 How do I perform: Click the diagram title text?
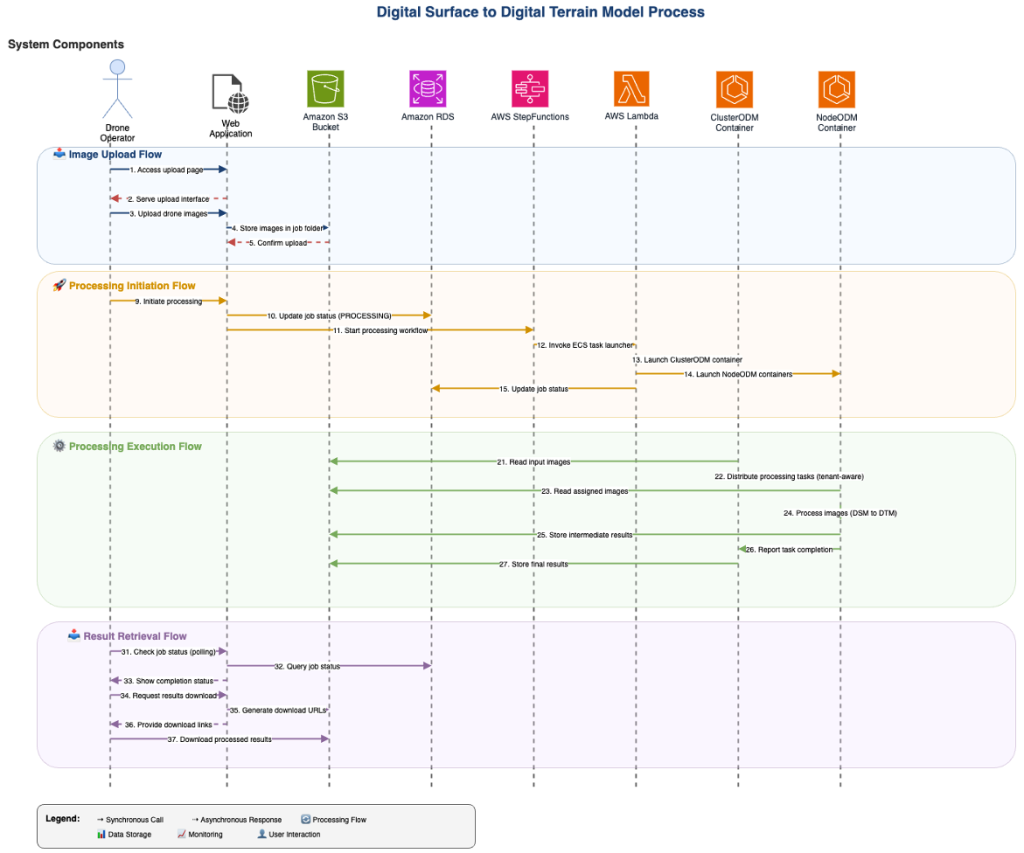[540, 12]
